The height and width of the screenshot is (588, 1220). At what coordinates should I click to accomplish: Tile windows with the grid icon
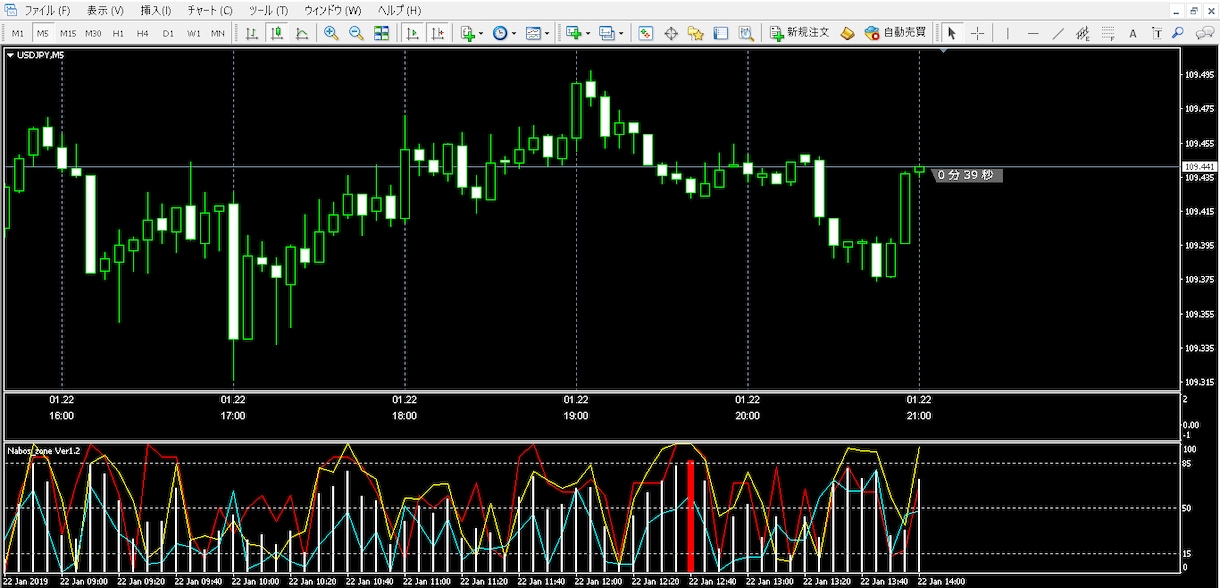click(x=381, y=33)
